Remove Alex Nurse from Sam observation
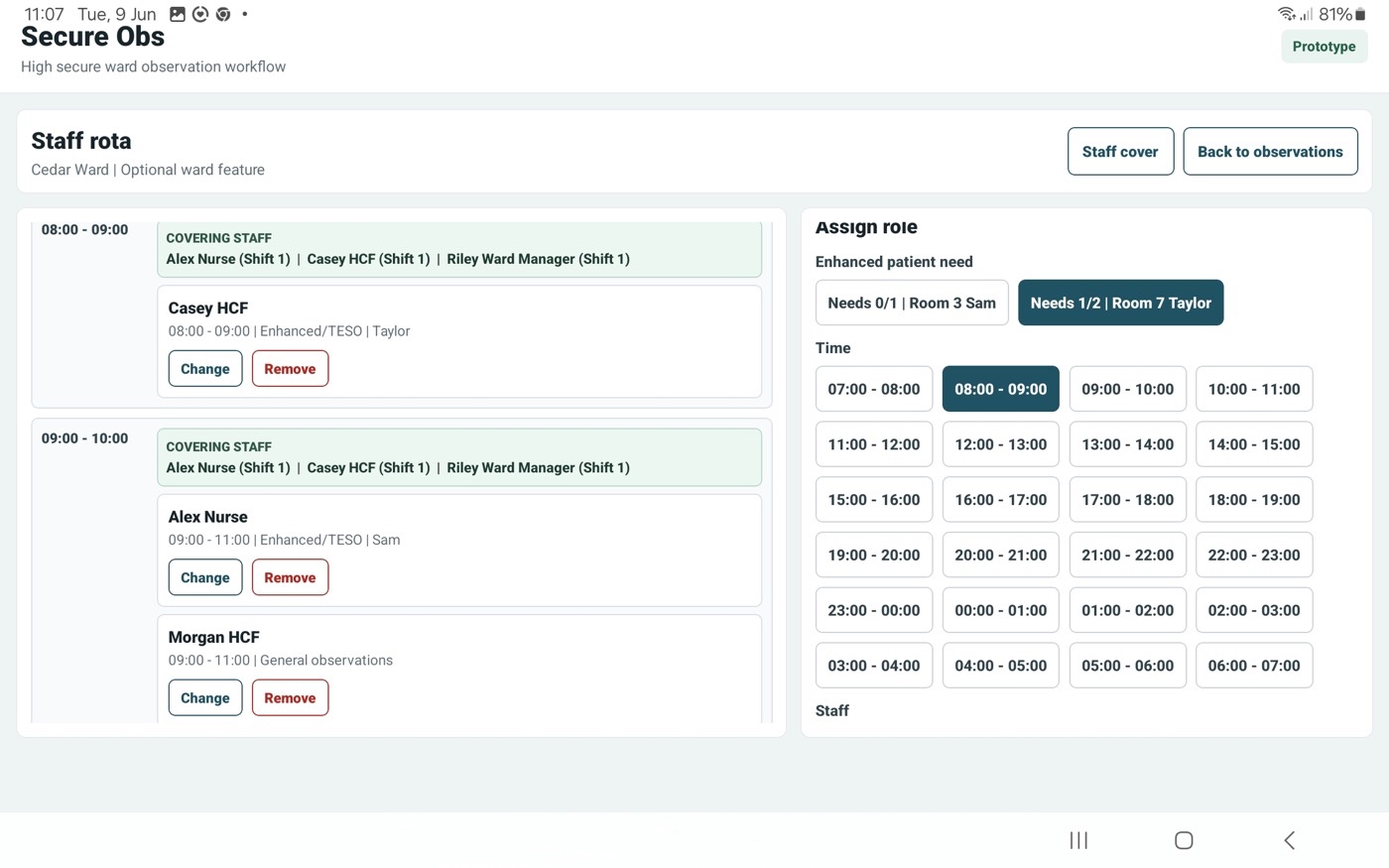This screenshot has height=868, width=1389. 290,577
